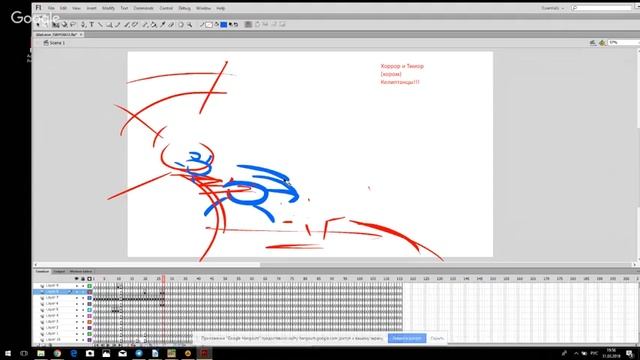
Task: Open the Edit menu
Action: click(63, 8)
